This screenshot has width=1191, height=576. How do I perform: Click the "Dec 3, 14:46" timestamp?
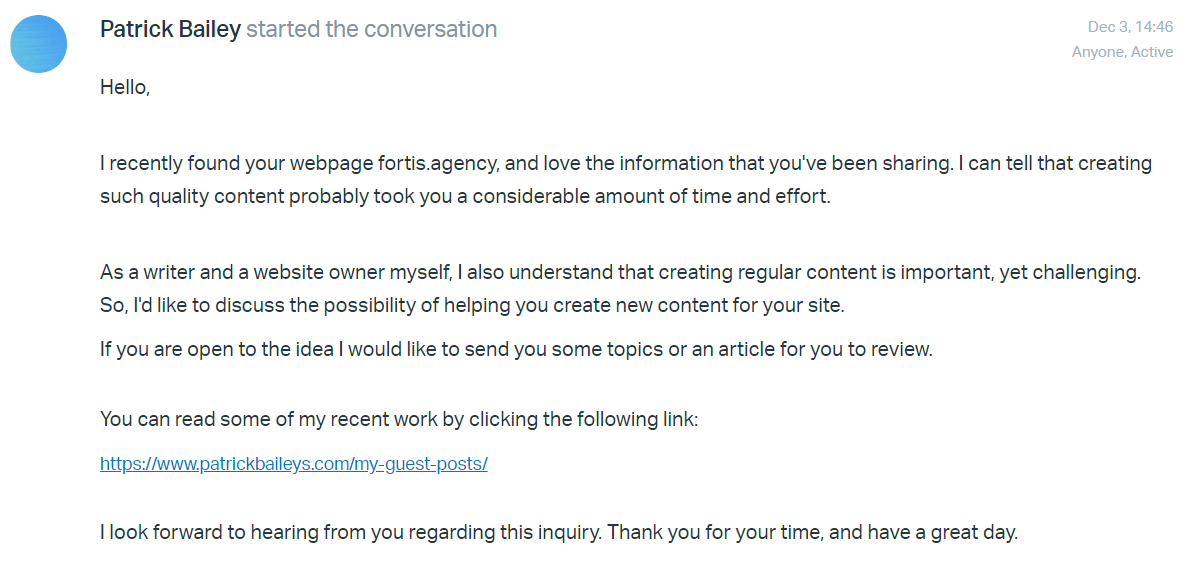(x=1130, y=28)
